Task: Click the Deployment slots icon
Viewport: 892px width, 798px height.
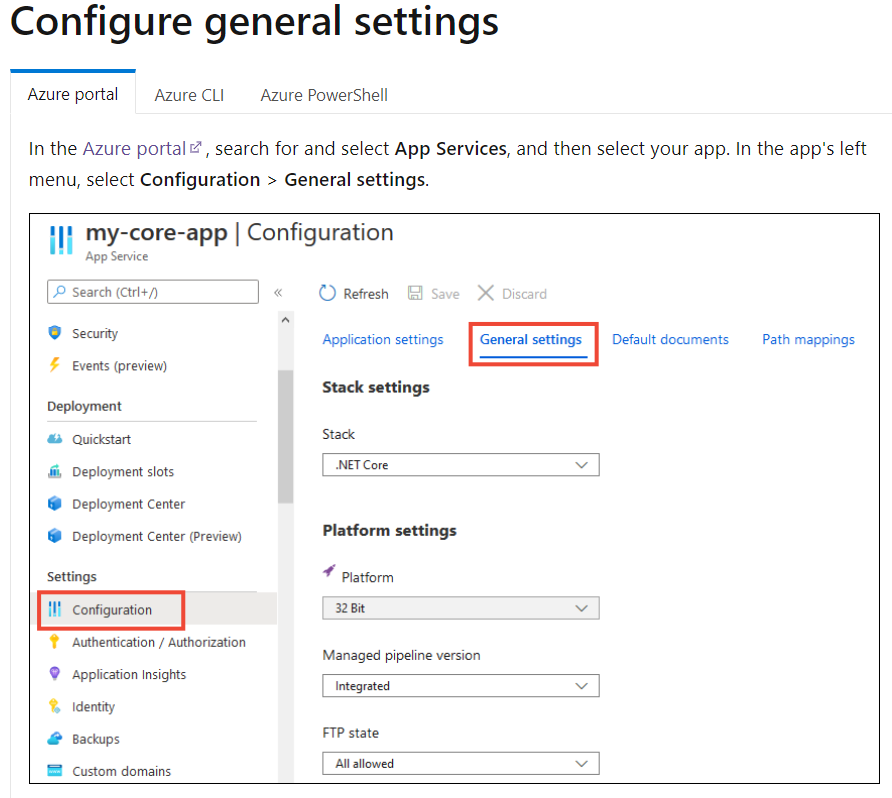Action: [55, 471]
